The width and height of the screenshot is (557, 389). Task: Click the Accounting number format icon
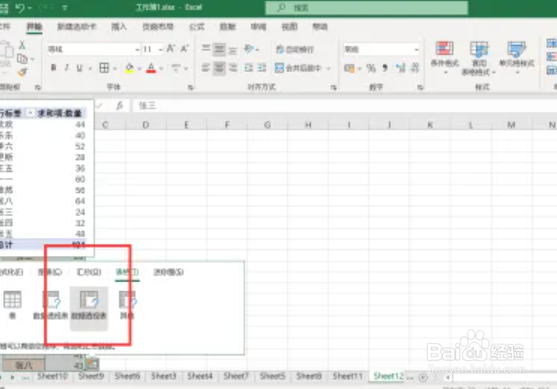349,68
